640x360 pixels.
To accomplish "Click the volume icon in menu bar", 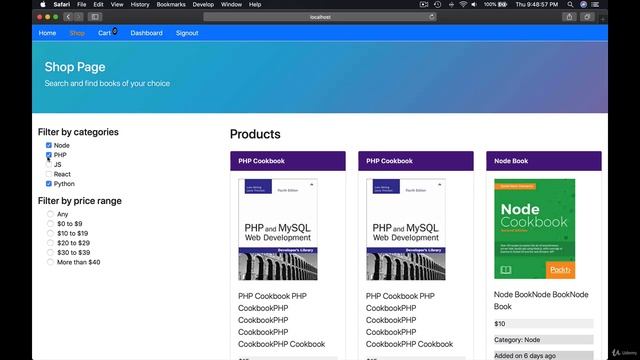I will [474, 4].
